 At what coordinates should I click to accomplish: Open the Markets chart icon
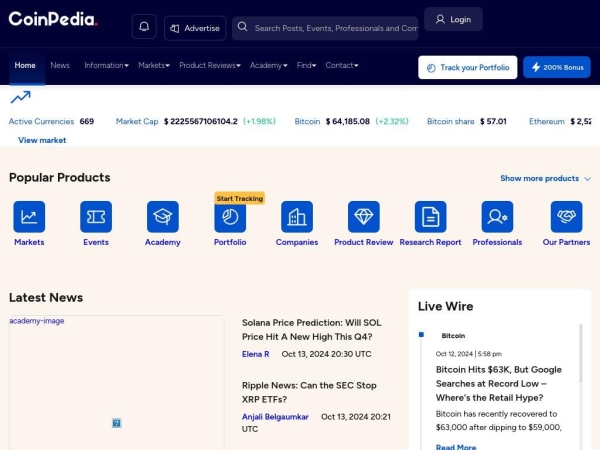(x=29, y=217)
